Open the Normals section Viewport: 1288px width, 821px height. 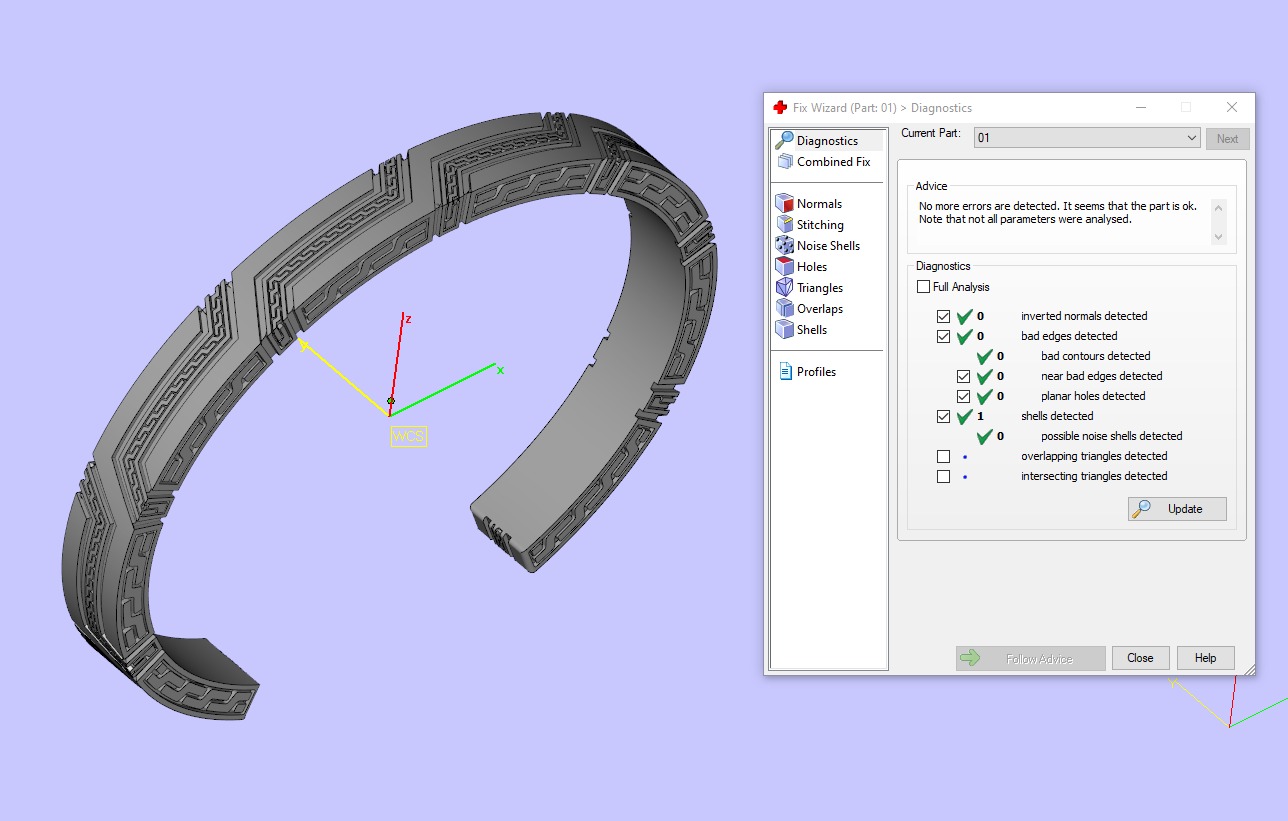point(819,204)
